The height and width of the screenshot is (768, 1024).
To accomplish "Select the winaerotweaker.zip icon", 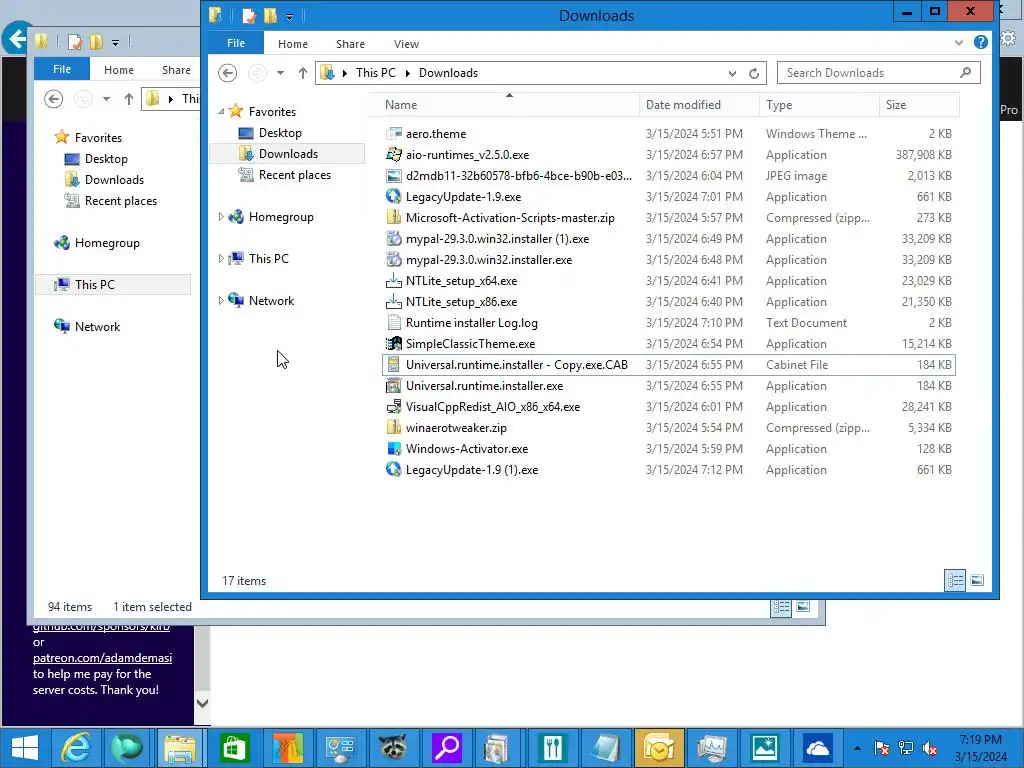I will tap(393, 428).
